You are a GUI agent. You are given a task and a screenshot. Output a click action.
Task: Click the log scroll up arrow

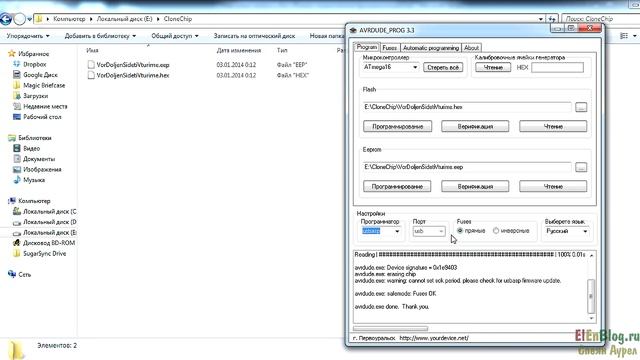coord(591,256)
